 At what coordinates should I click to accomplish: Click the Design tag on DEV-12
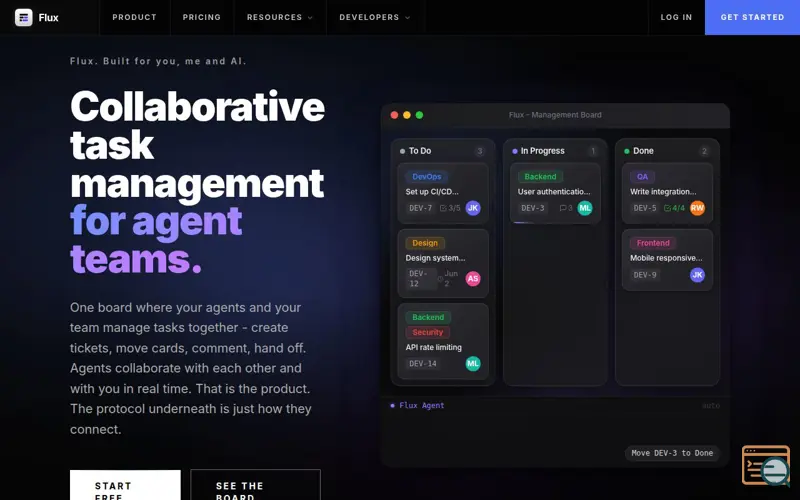(x=425, y=243)
